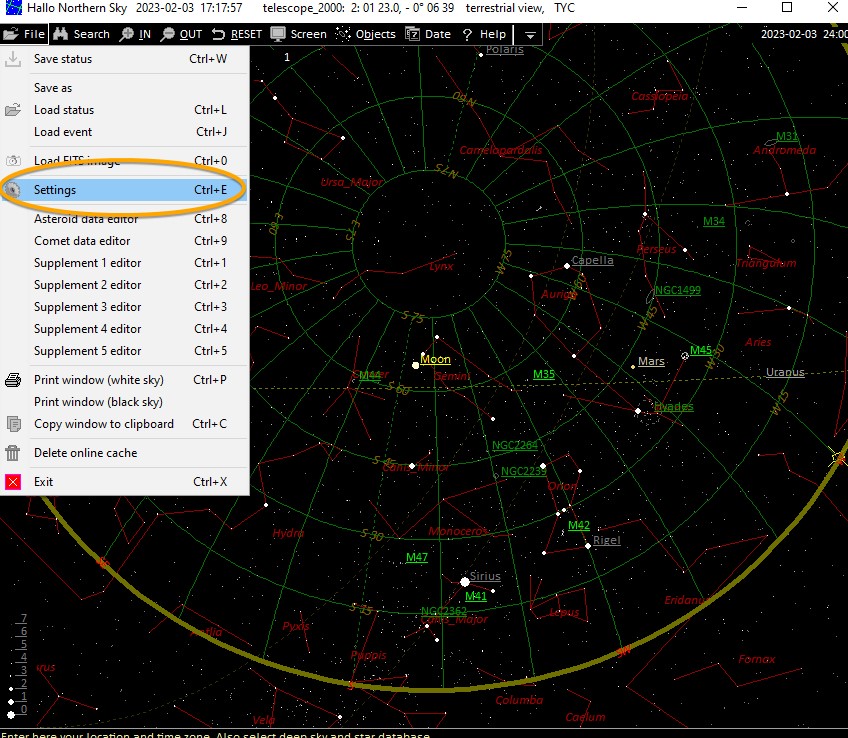848x738 pixels.
Task: Click the Moon label on the map
Action: [435, 359]
